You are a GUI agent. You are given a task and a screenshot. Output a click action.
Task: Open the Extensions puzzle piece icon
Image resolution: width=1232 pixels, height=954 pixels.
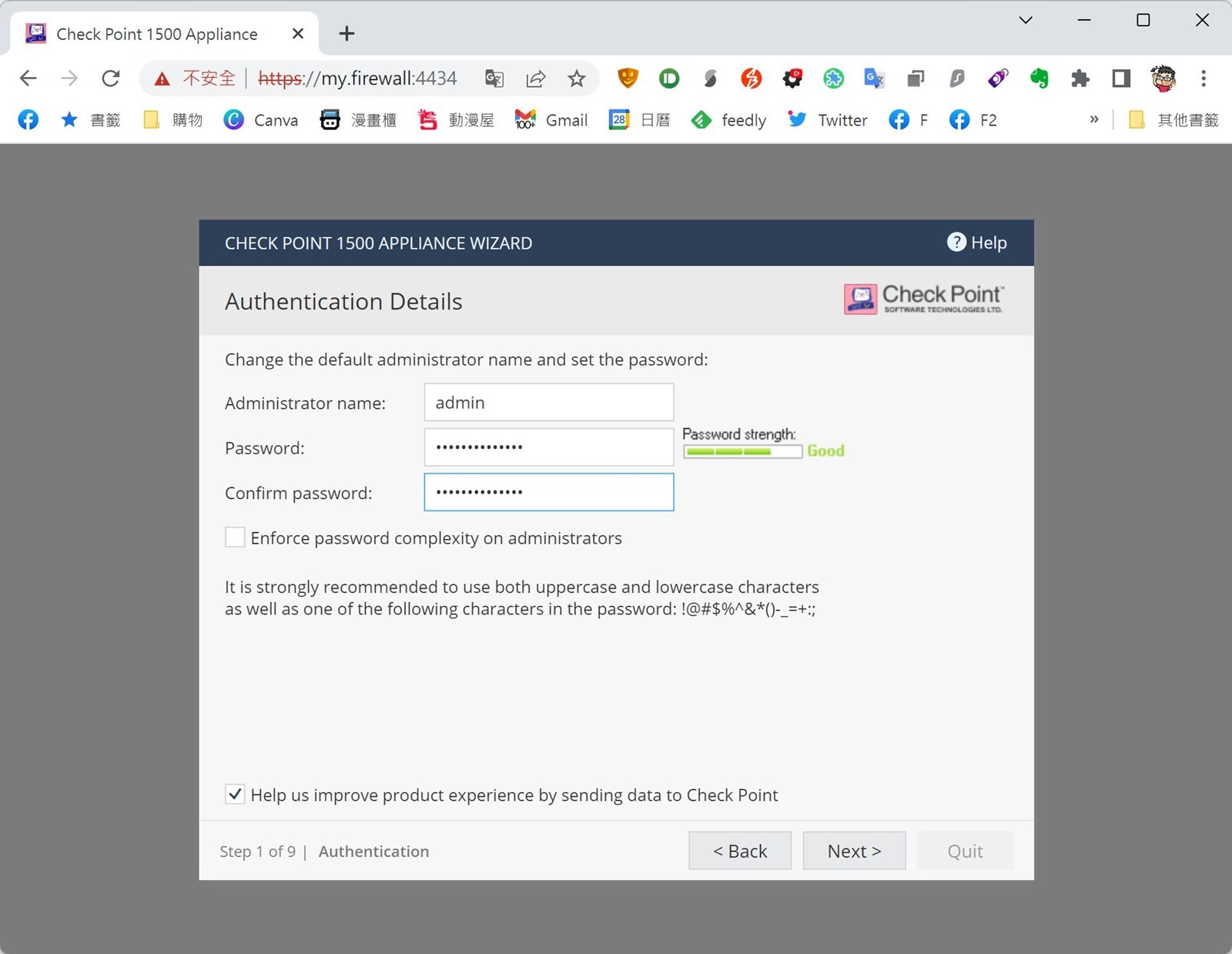[x=1080, y=78]
